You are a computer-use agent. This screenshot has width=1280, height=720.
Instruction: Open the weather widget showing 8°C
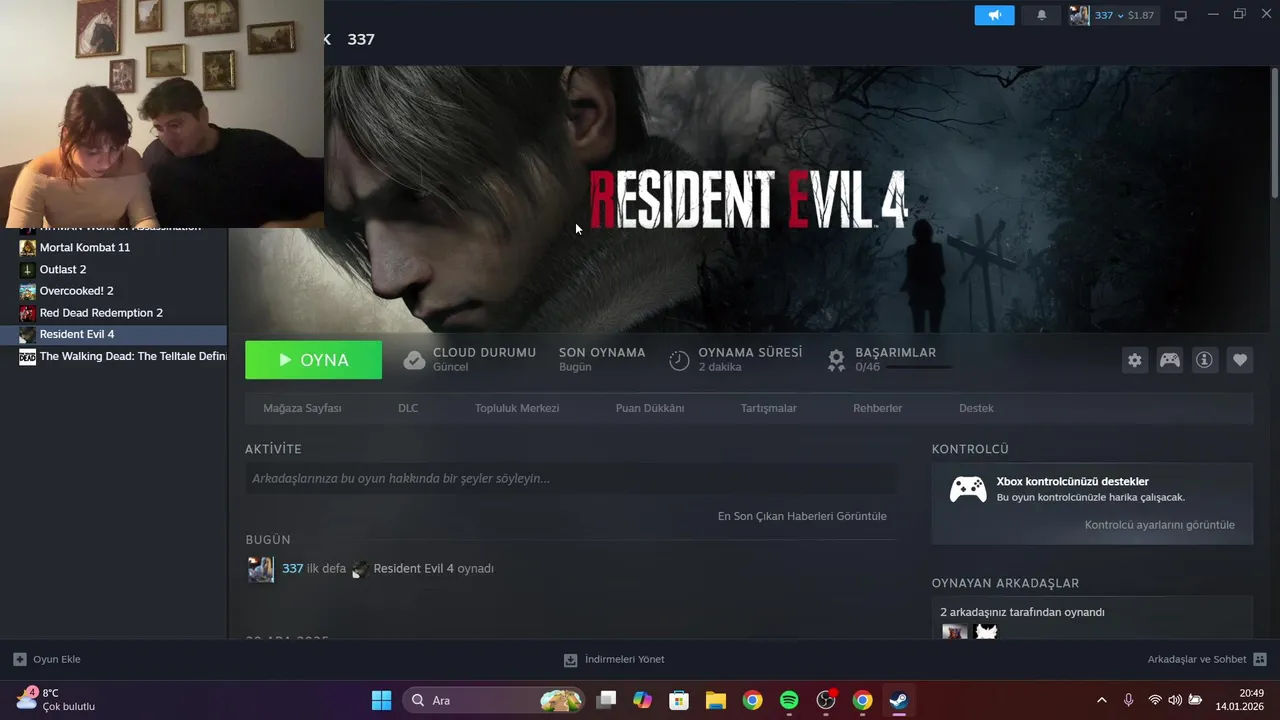point(55,699)
